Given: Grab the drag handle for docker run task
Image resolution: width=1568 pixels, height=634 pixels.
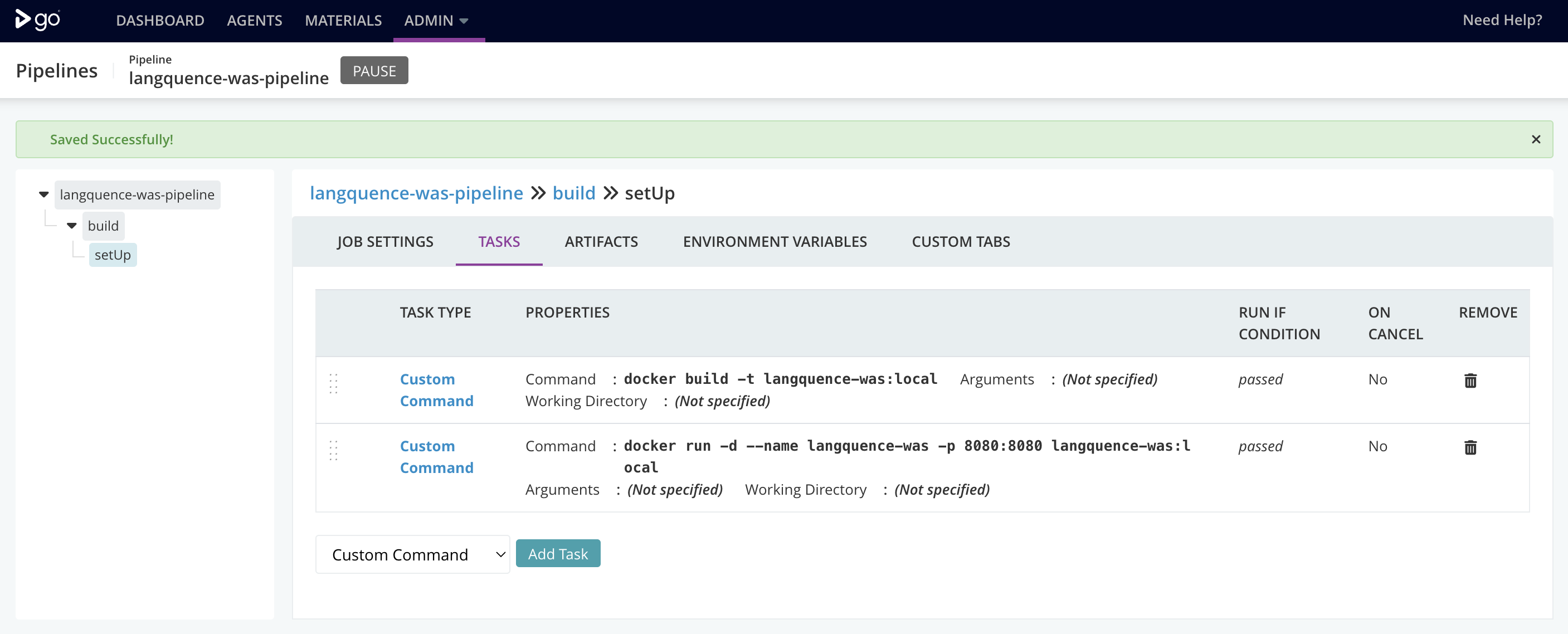Looking at the screenshot, I should coord(334,450).
